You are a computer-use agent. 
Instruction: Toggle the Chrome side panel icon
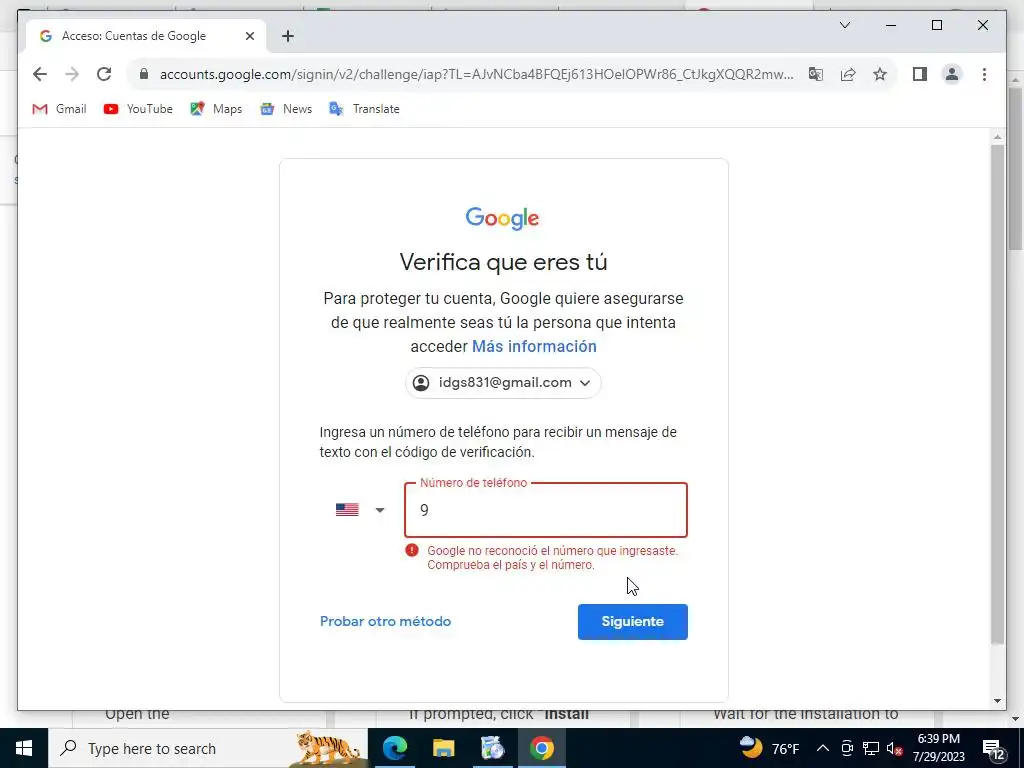(x=920, y=74)
